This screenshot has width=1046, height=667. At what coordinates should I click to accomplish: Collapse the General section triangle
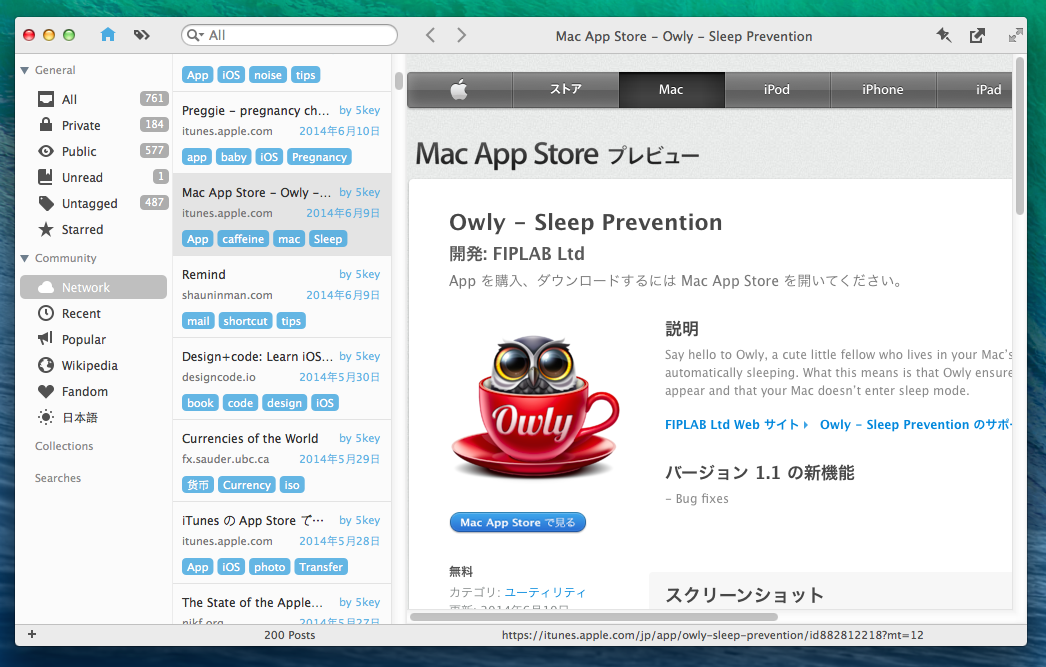tap(25, 70)
